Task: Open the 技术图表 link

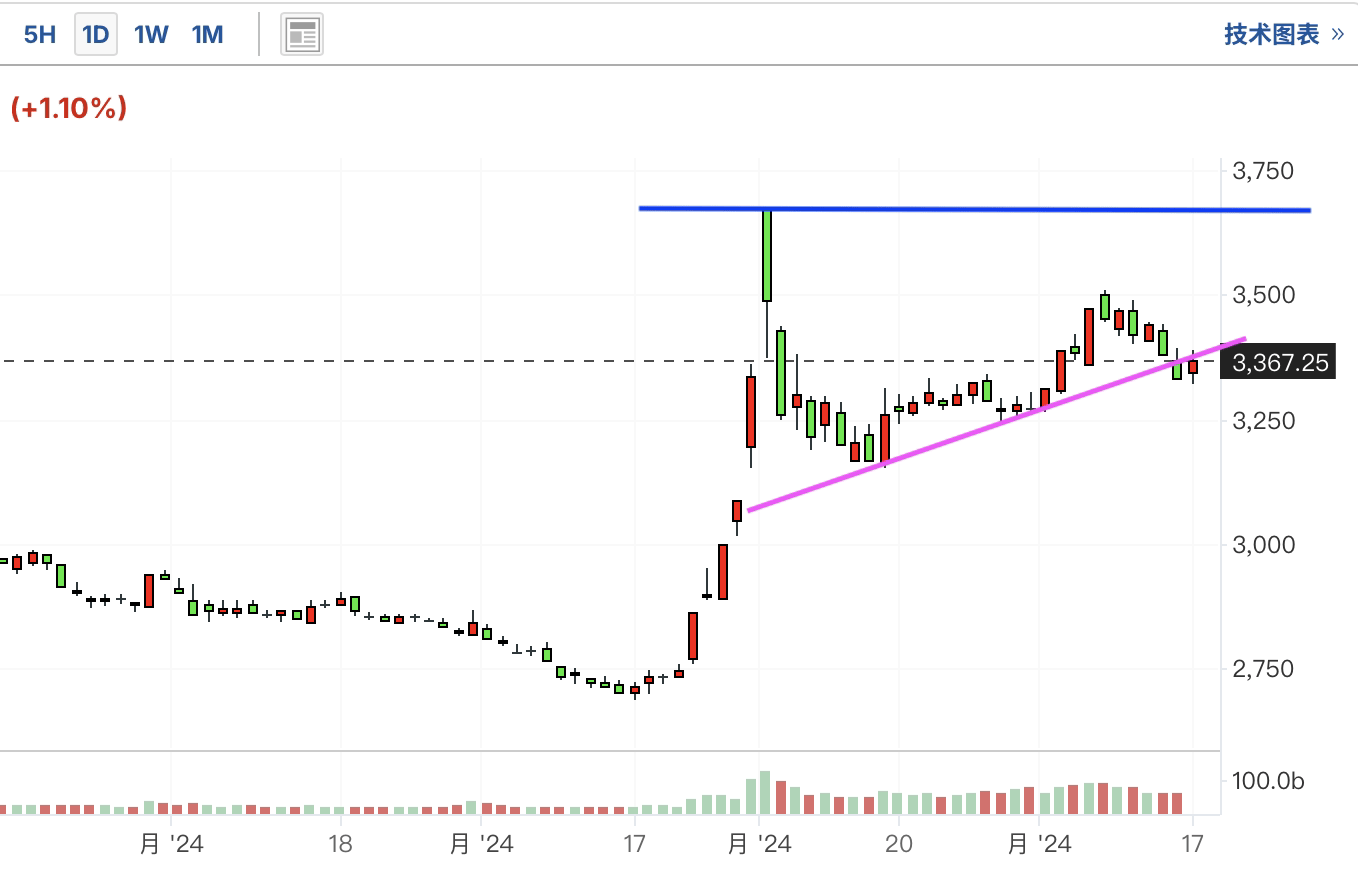Action: pos(1284,35)
